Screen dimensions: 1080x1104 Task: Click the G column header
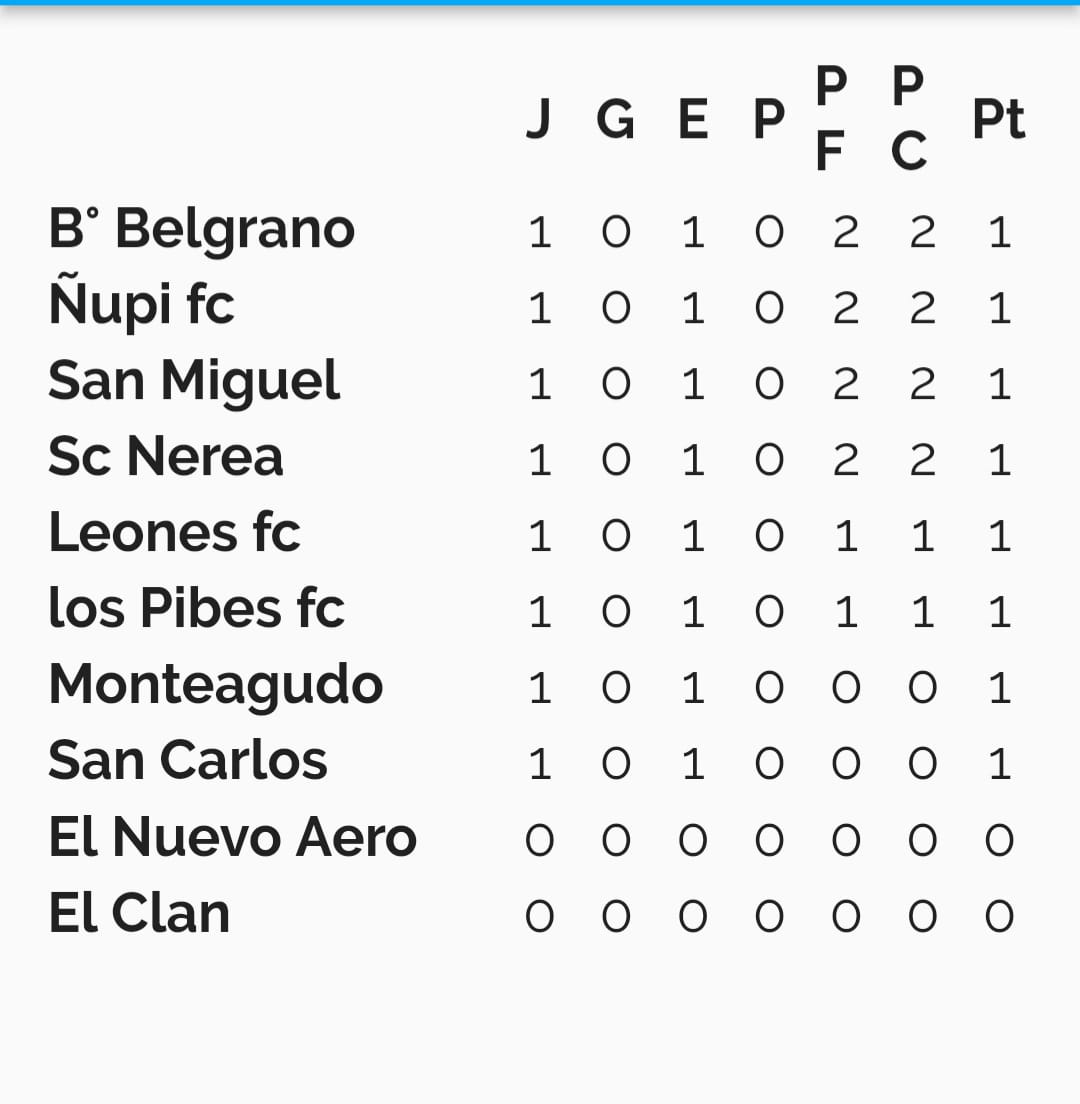[615, 119]
